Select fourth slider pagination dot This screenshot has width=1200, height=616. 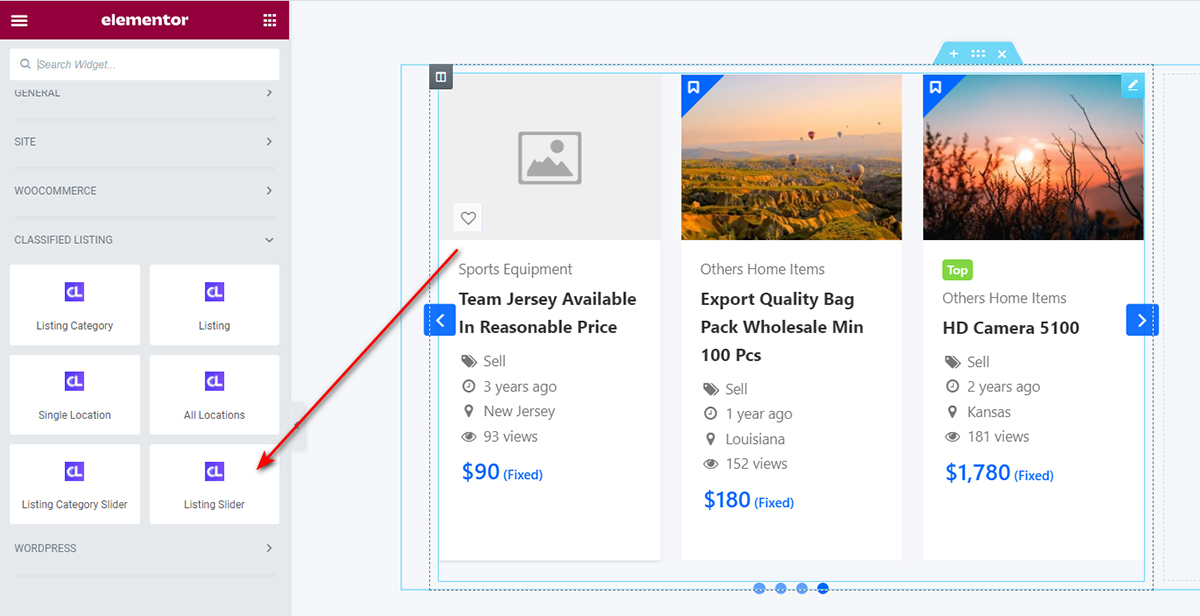coord(822,589)
